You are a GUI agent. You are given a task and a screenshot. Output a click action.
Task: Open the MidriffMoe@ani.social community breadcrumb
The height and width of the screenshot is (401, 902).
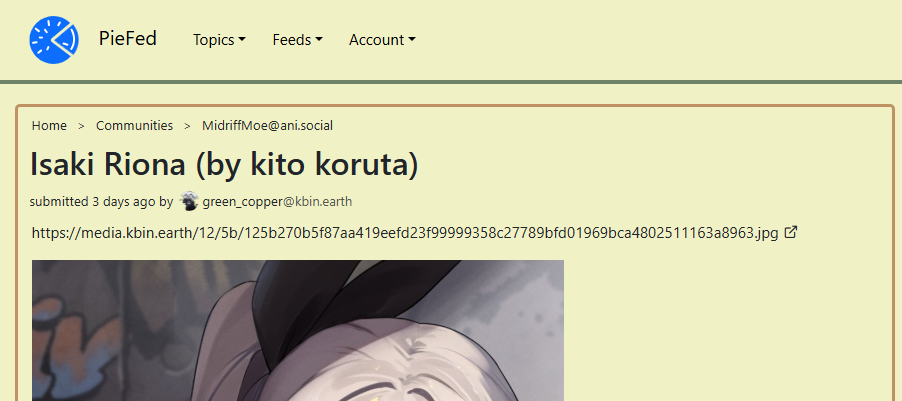[x=267, y=125]
